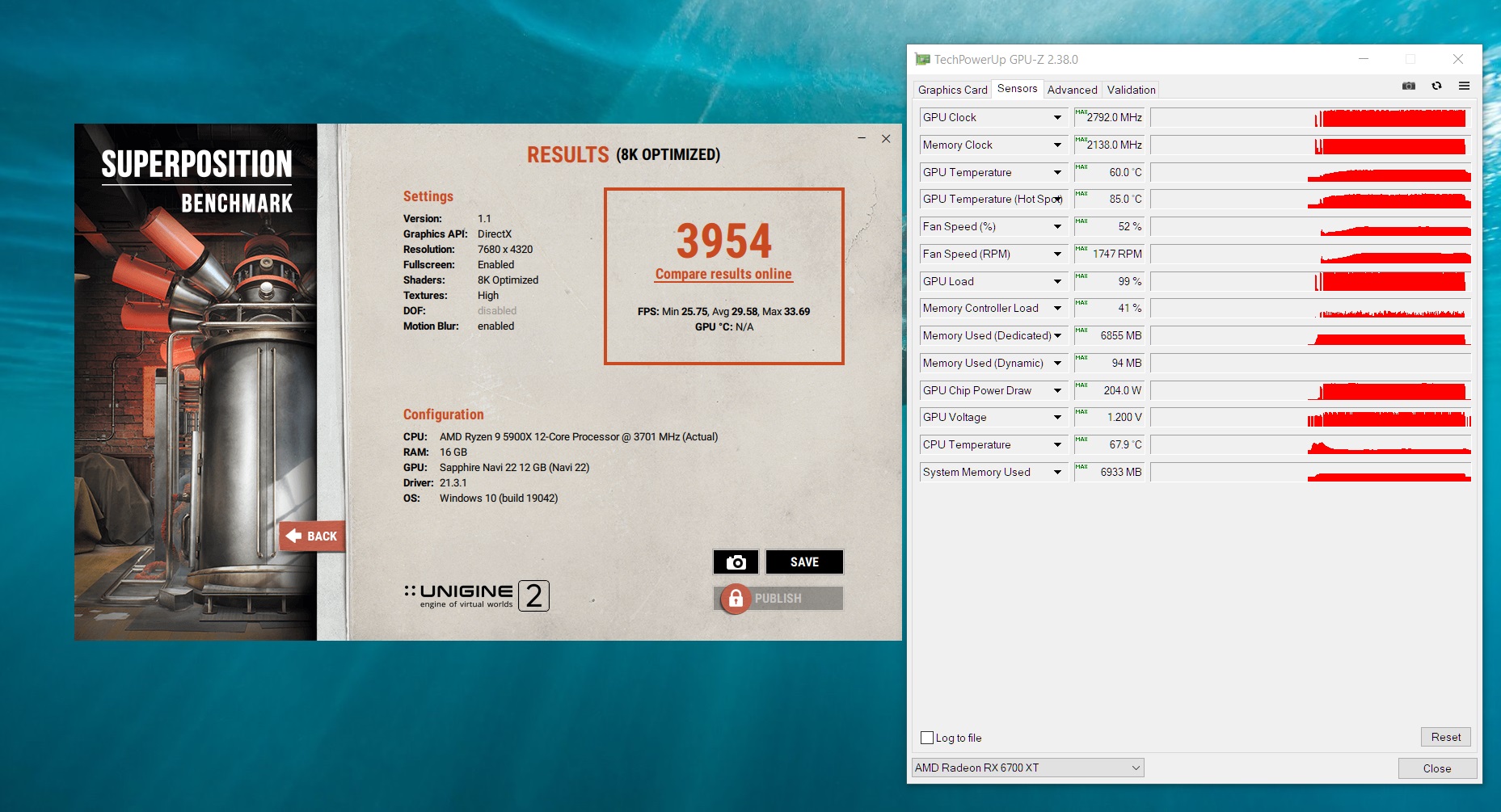The height and width of the screenshot is (812, 1501).
Task: Switch to the Advanced tab
Action: (x=1072, y=90)
